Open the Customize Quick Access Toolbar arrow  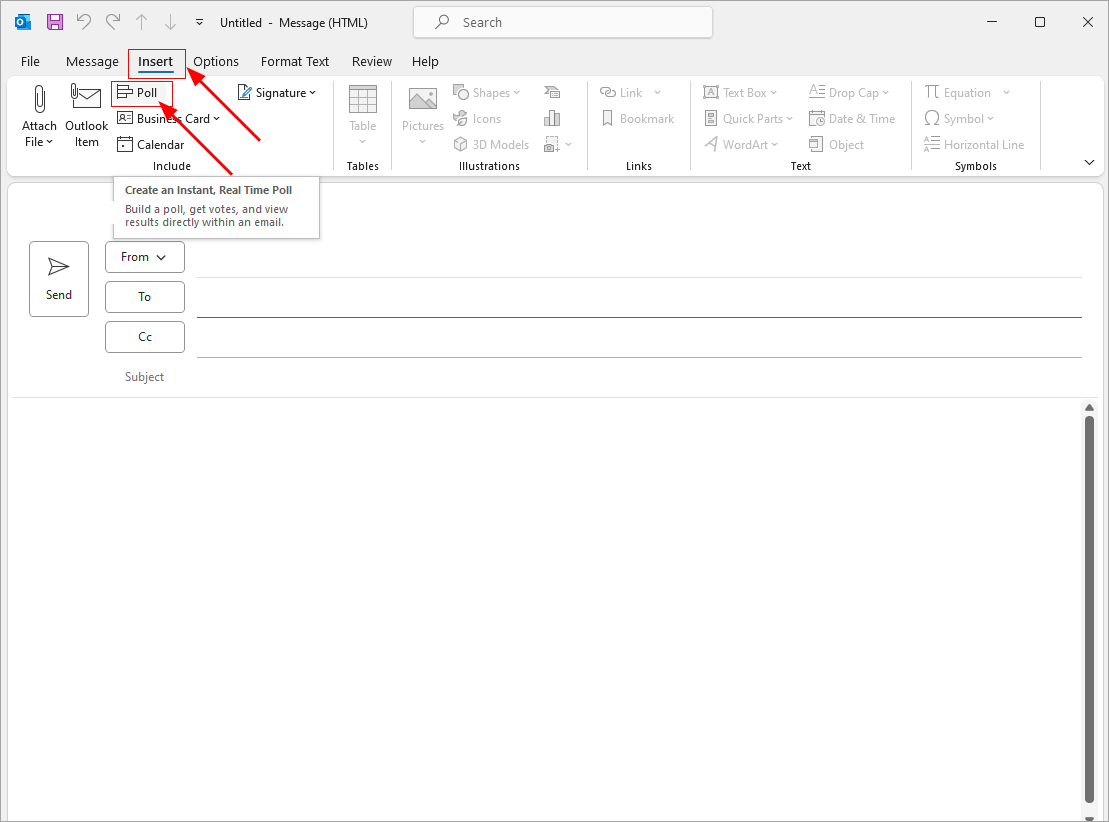199,22
